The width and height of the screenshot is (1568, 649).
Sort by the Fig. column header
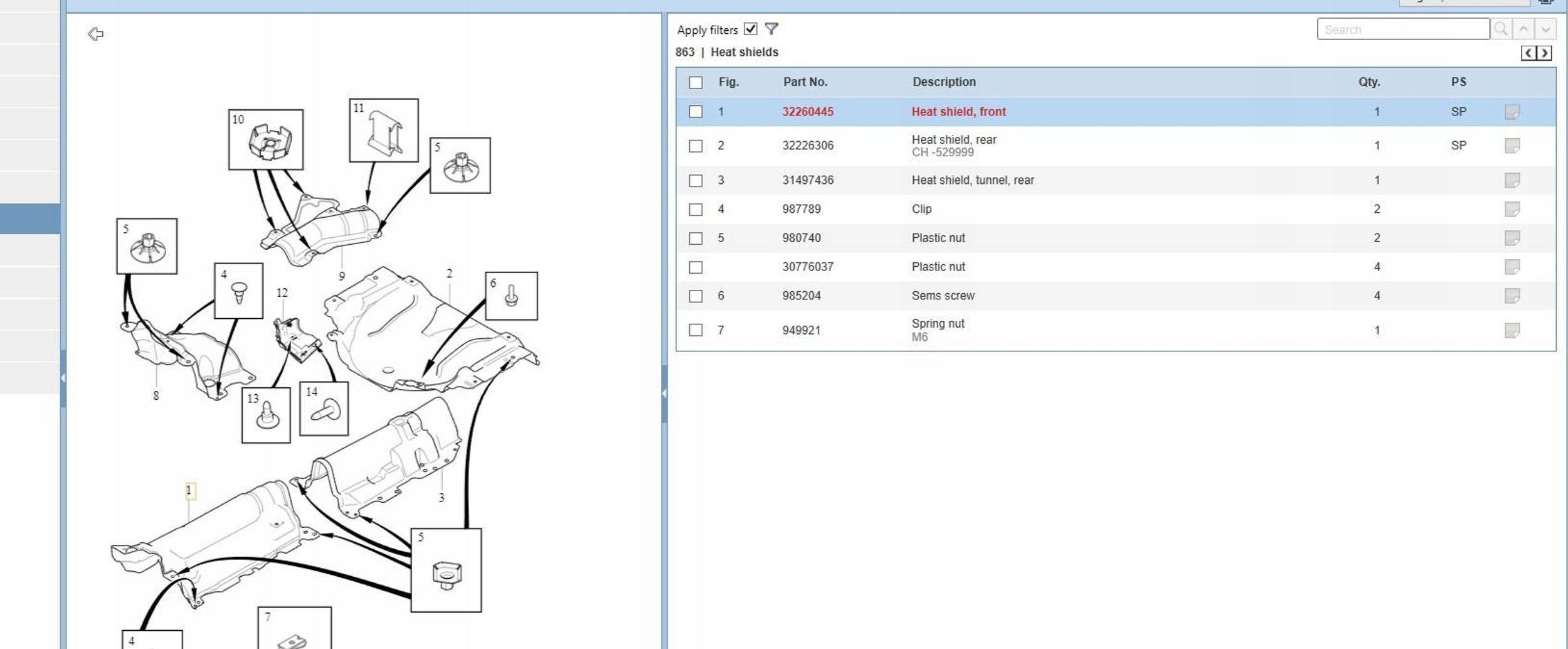point(729,82)
